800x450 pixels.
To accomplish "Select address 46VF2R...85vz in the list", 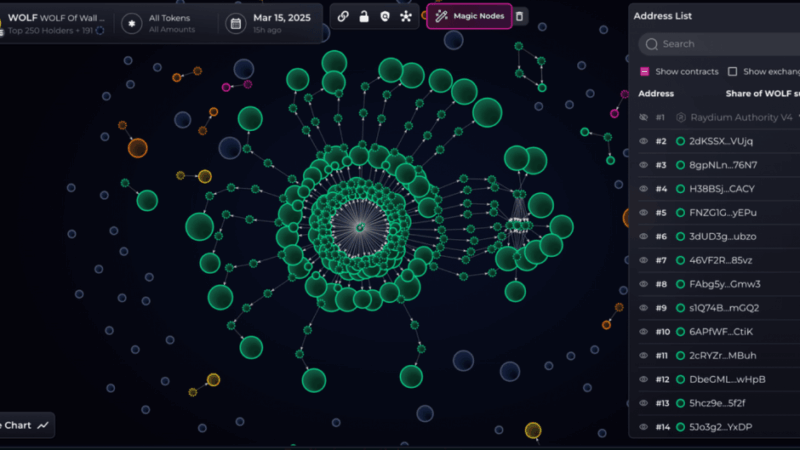I will tap(720, 260).
